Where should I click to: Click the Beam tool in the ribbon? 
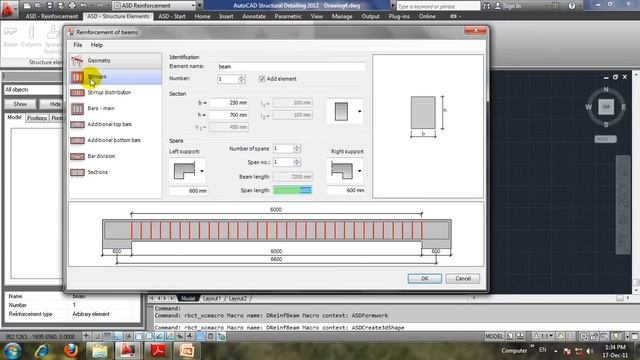pyautogui.click(x=11, y=37)
